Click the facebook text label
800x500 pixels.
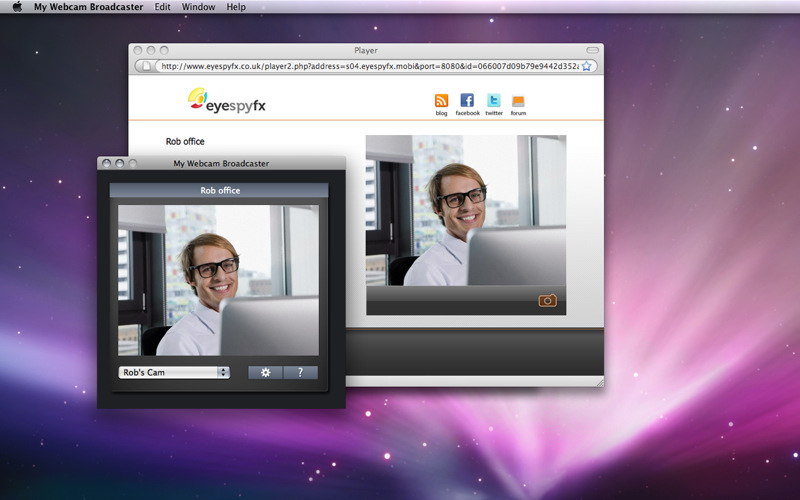click(x=467, y=113)
